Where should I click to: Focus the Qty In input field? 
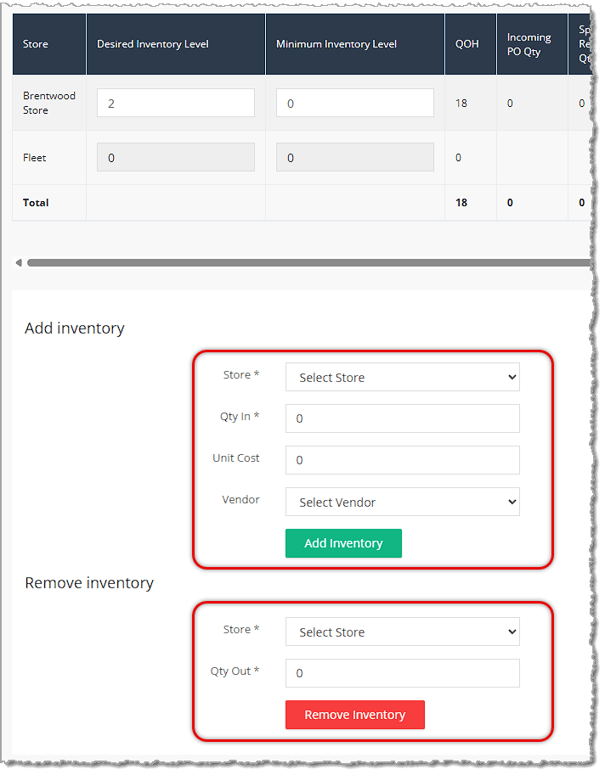coord(402,419)
